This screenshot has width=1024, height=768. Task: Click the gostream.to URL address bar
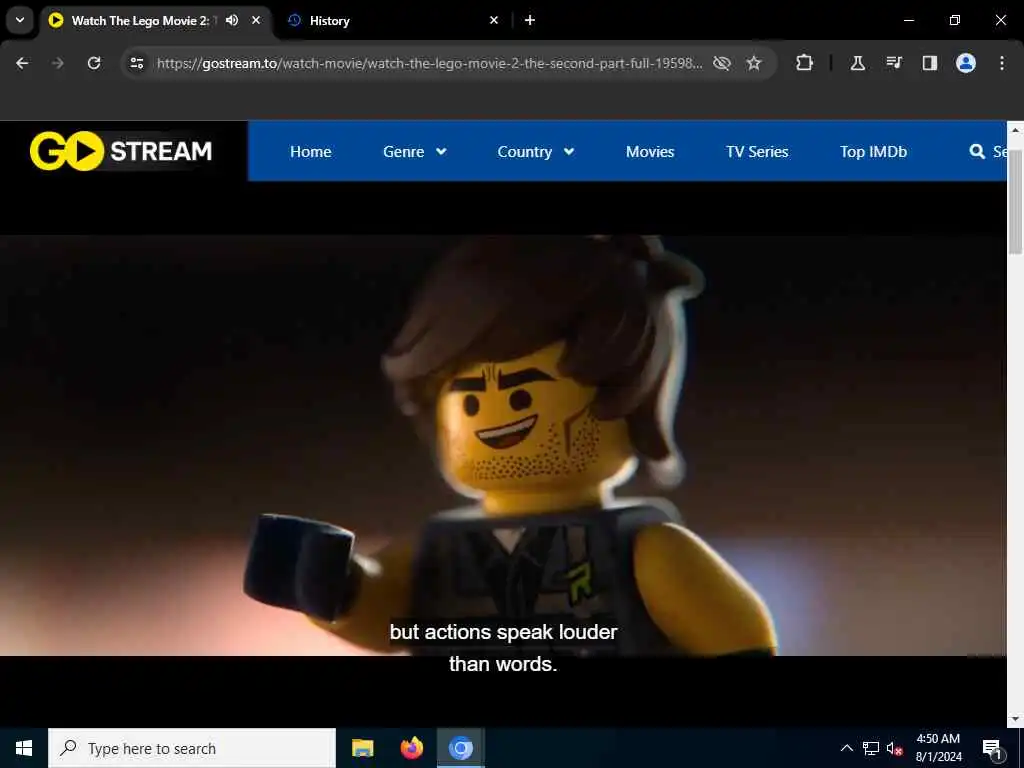click(429, 63)
